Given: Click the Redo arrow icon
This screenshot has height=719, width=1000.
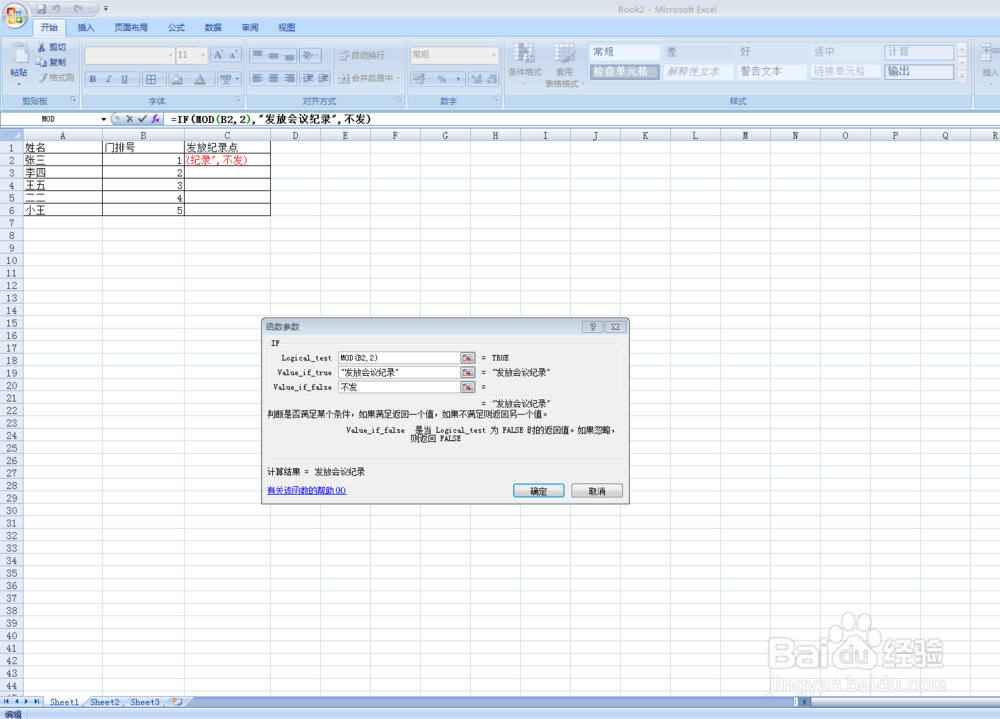Looking at the screenshot, I should coord(78,9).
